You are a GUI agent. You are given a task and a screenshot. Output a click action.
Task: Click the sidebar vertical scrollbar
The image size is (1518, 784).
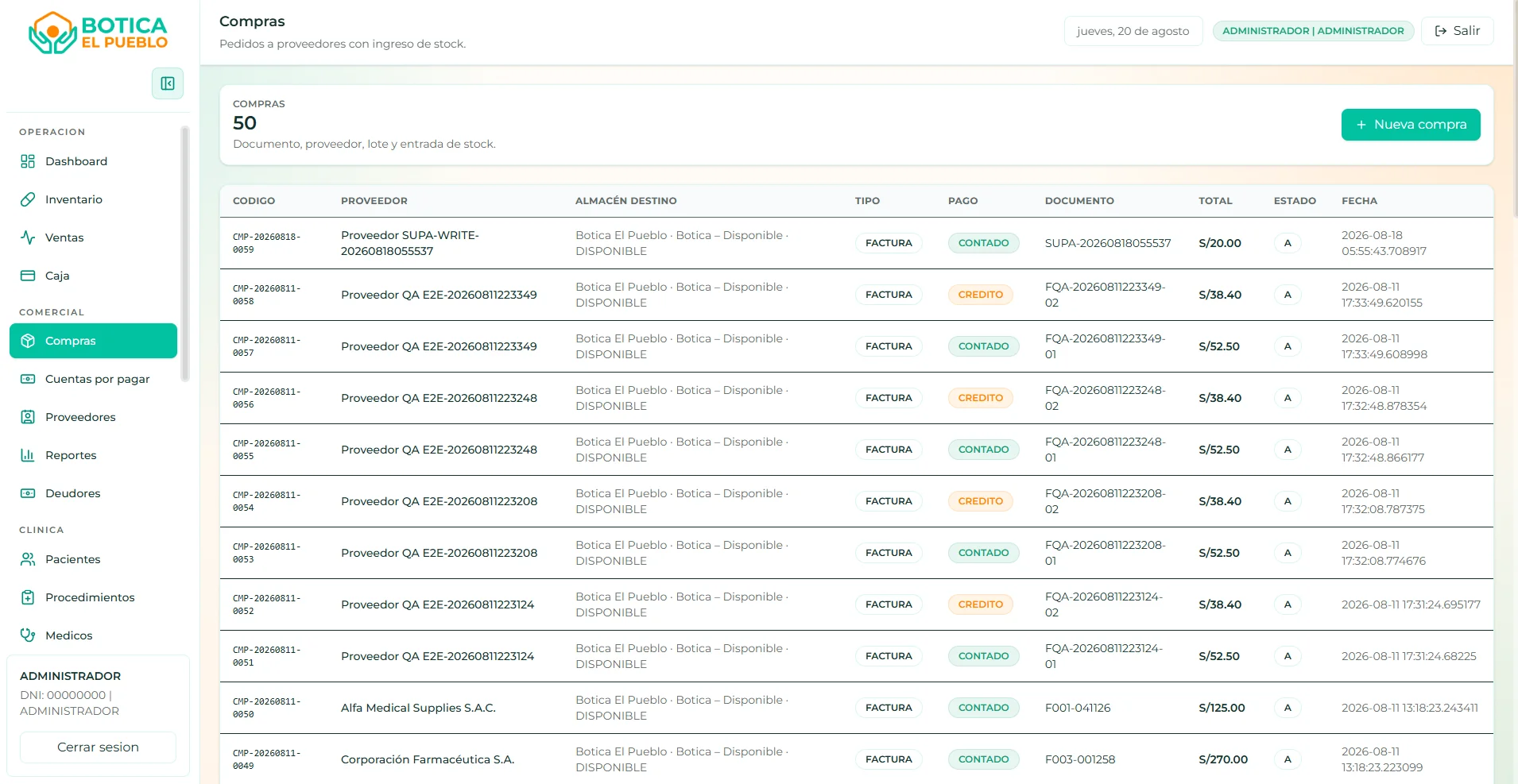(x=185, y=254)
